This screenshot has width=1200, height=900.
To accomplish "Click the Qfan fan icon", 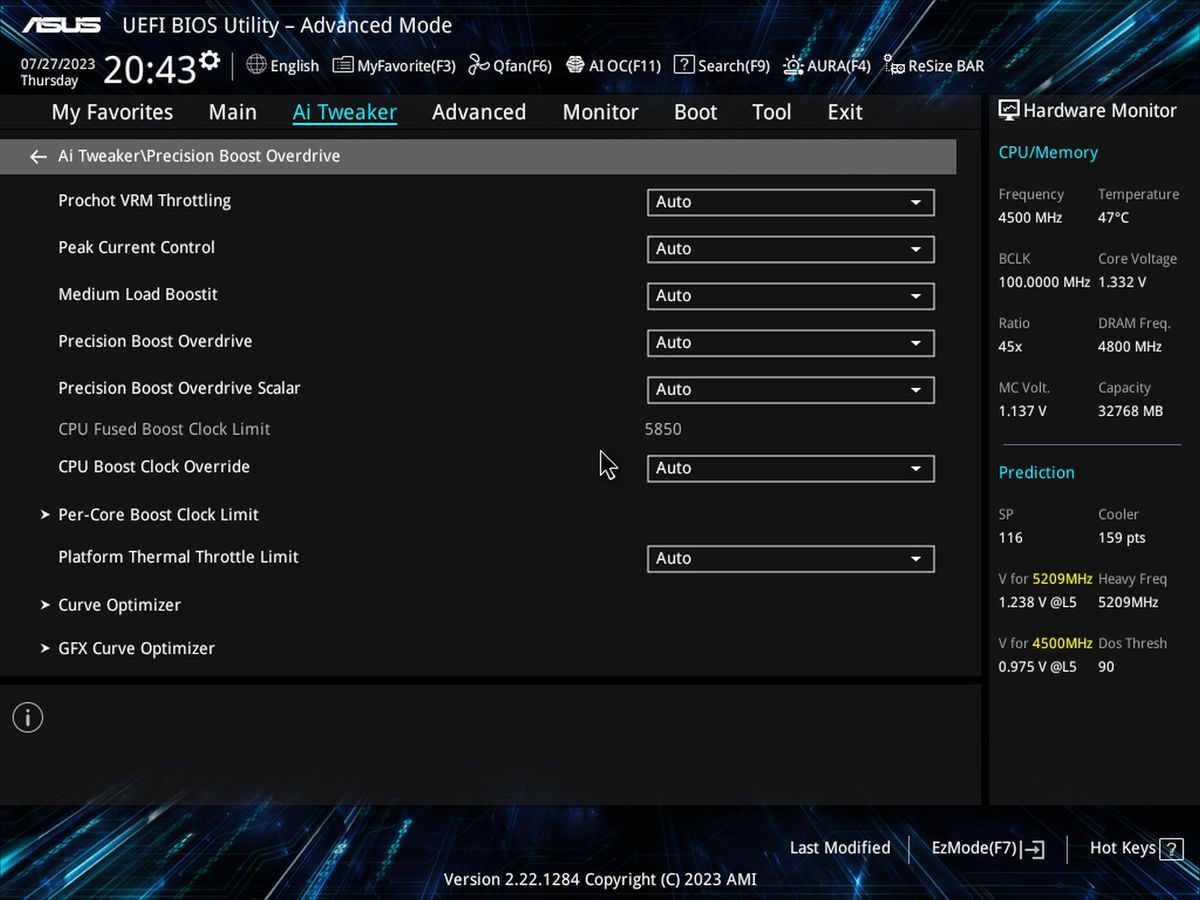I will click(479, 65).
